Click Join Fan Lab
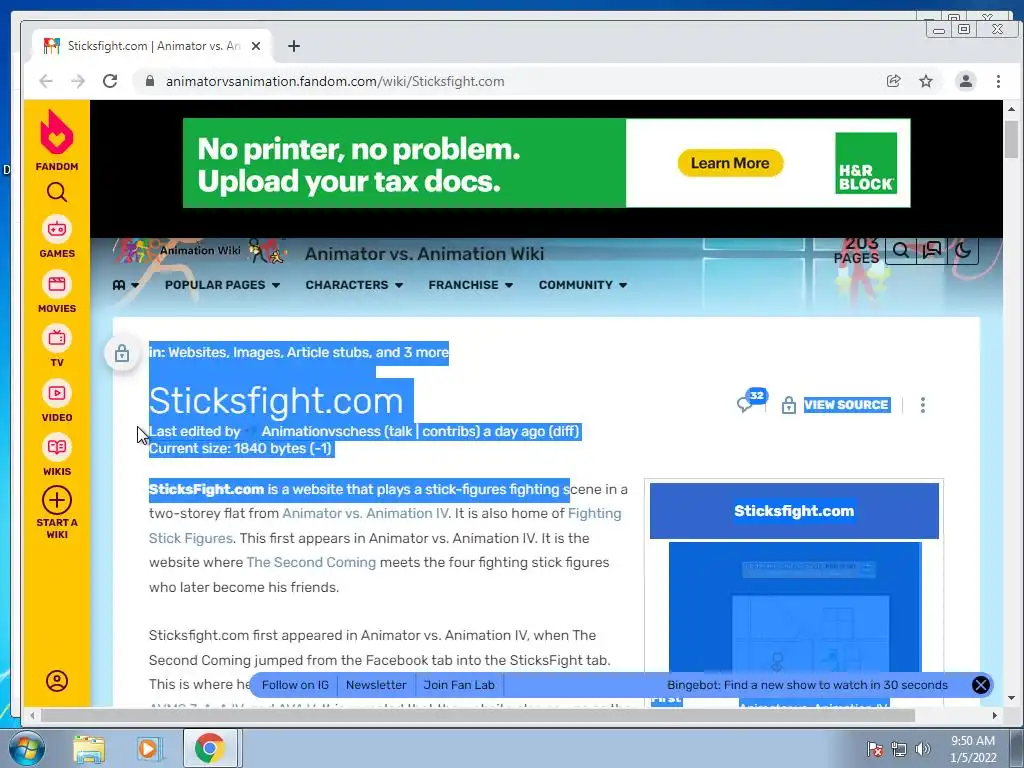The height and width of the screenshot is (768, 1024). point(459,685)
